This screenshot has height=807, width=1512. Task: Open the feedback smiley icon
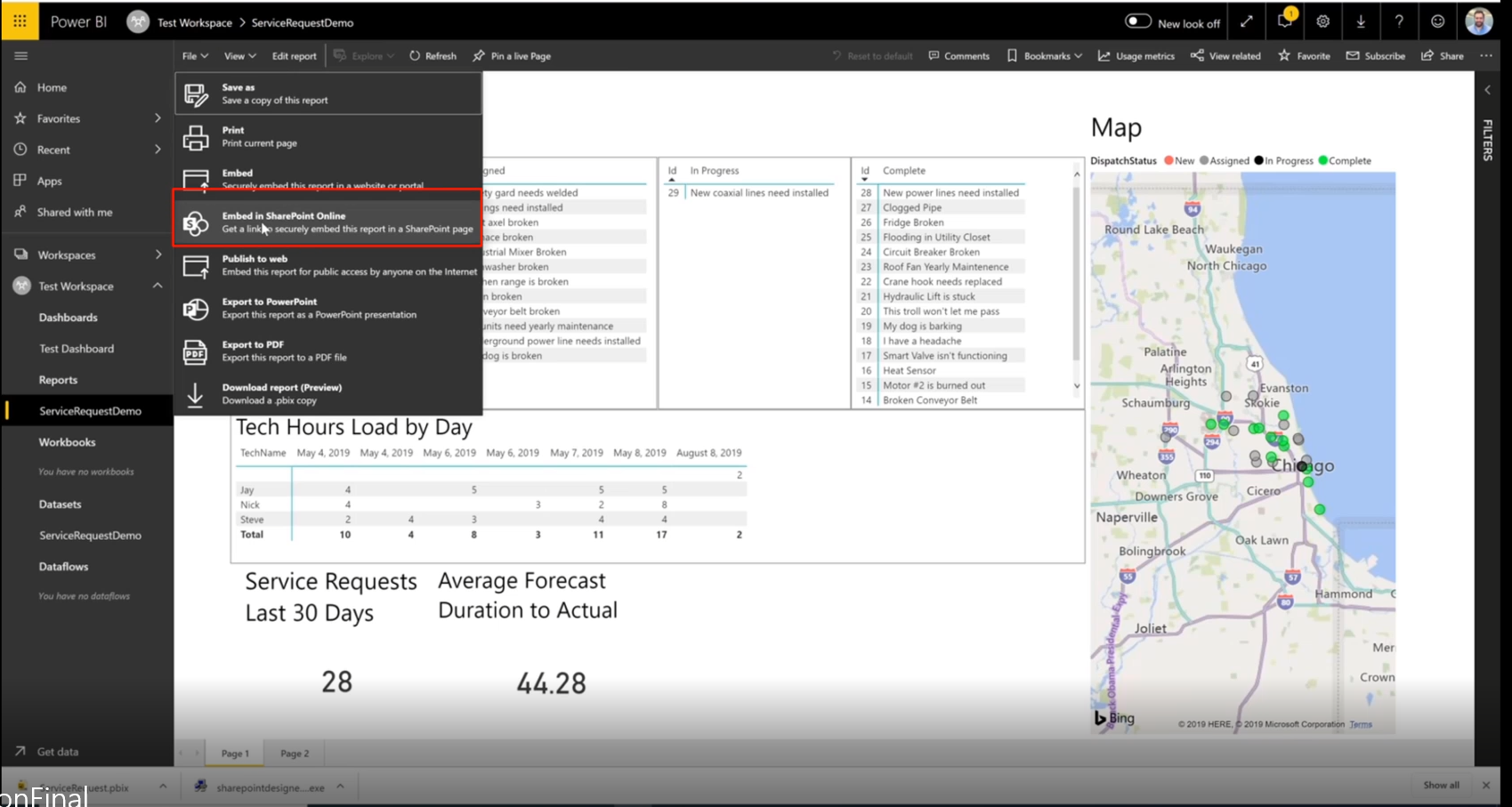[x=1437, y=21]
